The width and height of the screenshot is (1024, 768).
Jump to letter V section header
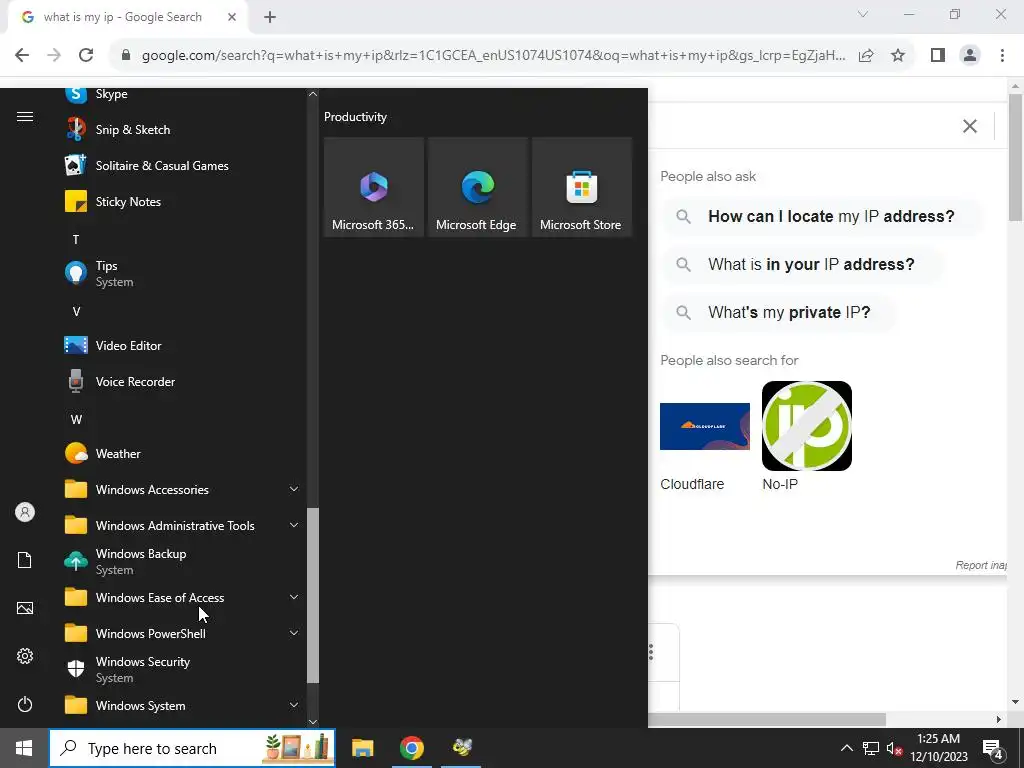click(76, 312)
